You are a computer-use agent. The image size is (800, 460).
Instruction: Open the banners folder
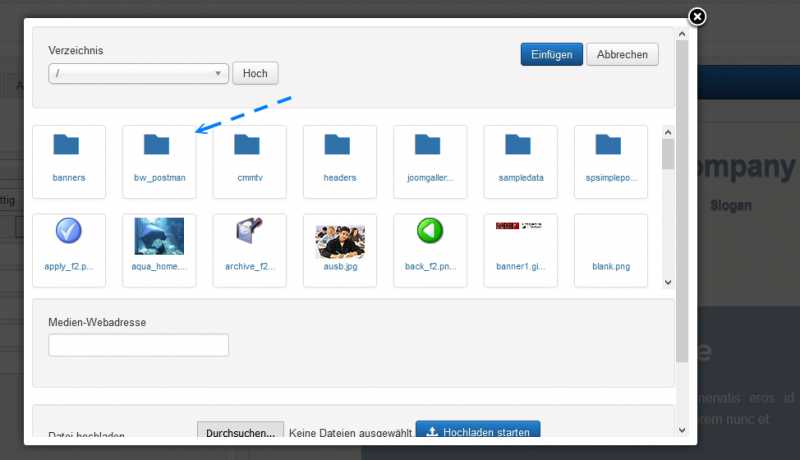point(68,145)
